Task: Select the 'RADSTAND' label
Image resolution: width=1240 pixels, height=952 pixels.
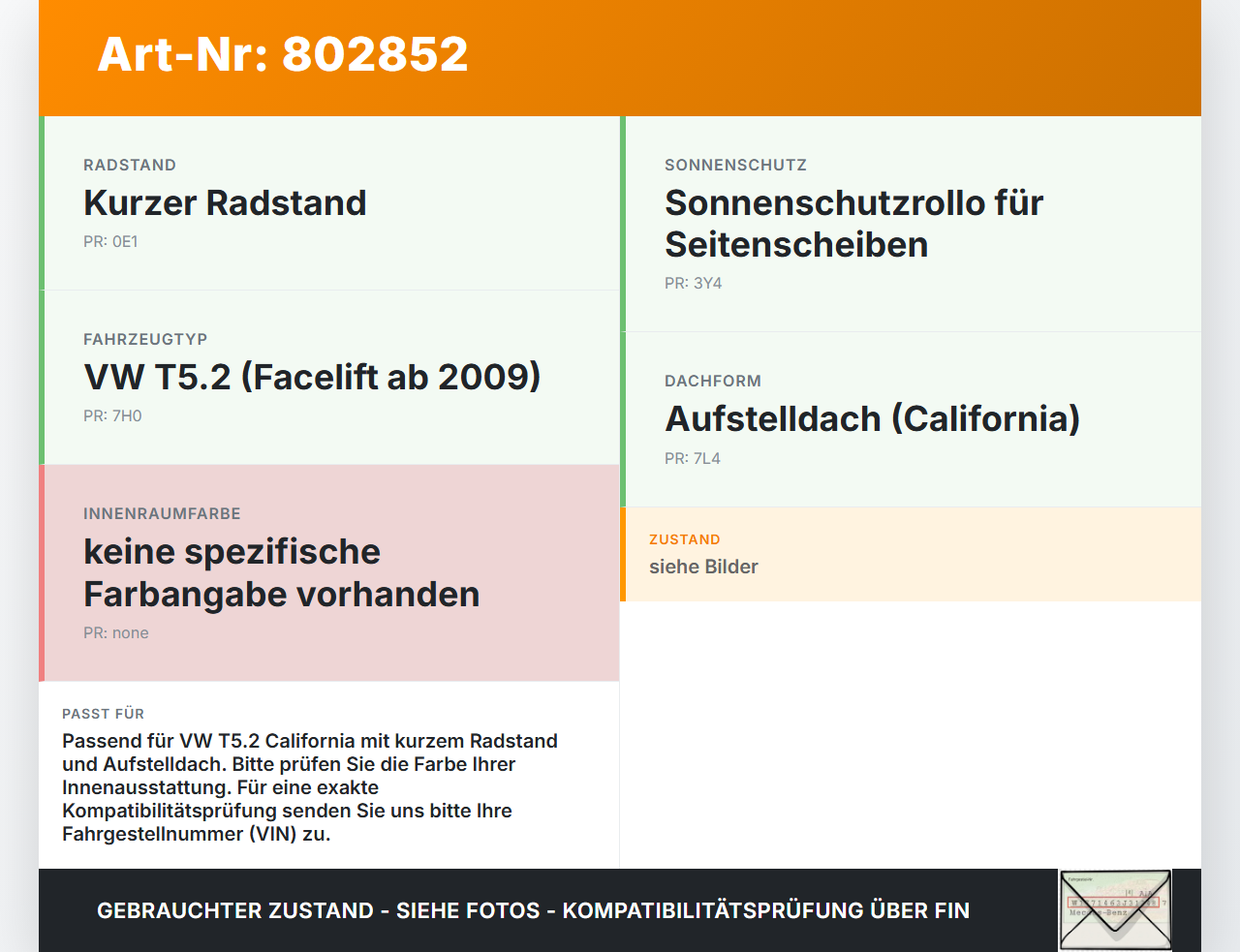Action: coord(130,165)
